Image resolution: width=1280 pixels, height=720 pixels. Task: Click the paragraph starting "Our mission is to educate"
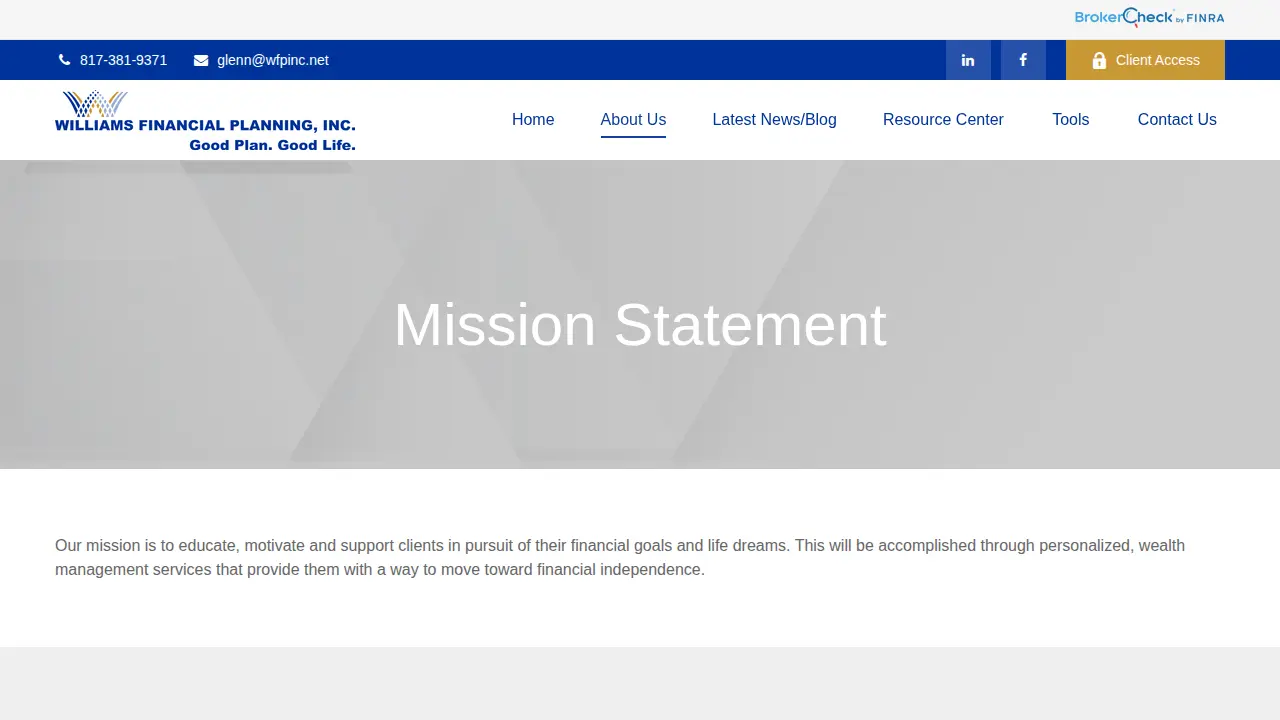click(620, 557)
